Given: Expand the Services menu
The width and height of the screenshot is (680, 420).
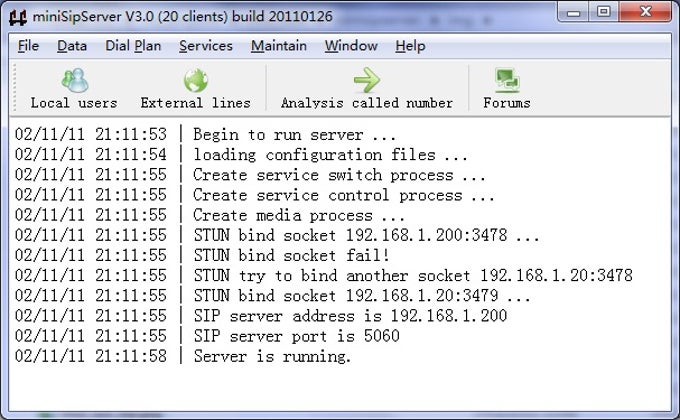Looking at the screenshot, I should pos(205,46).
